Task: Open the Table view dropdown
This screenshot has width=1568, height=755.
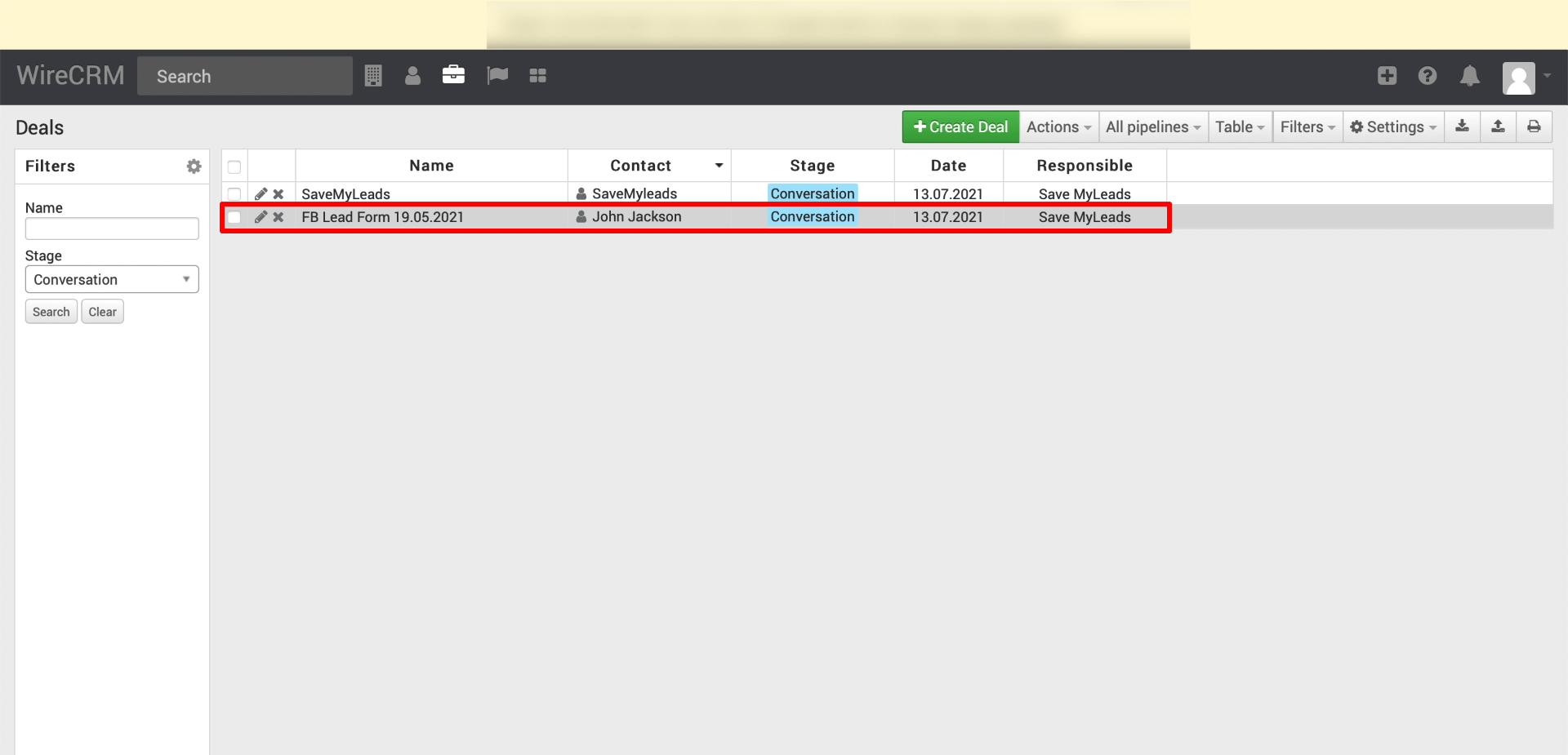Action: [1240, 127]
